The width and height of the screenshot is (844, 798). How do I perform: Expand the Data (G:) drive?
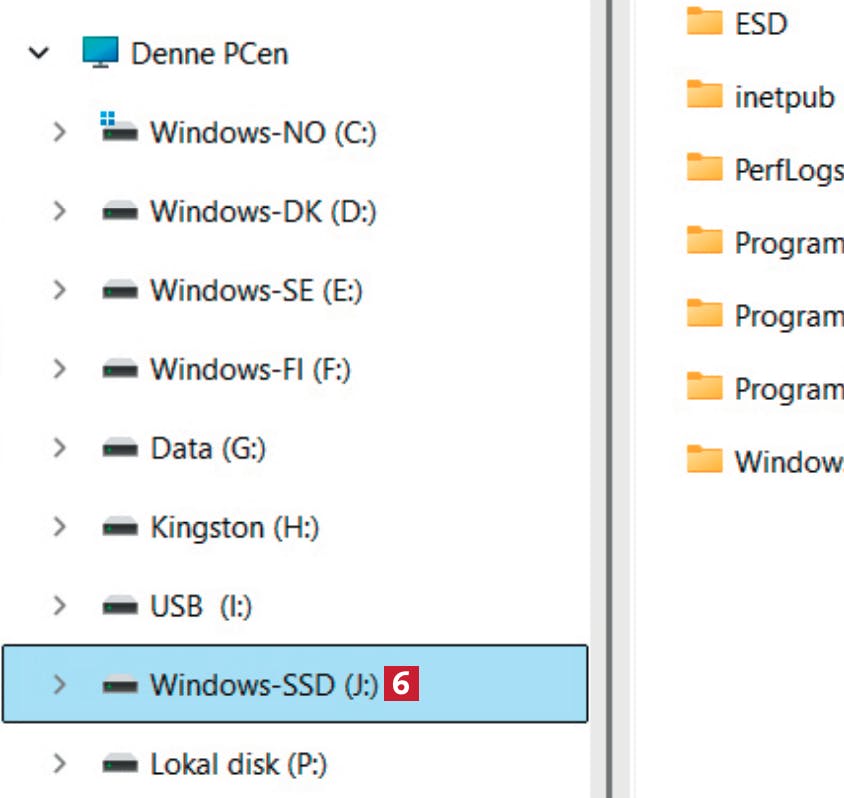tap(59, 448)
